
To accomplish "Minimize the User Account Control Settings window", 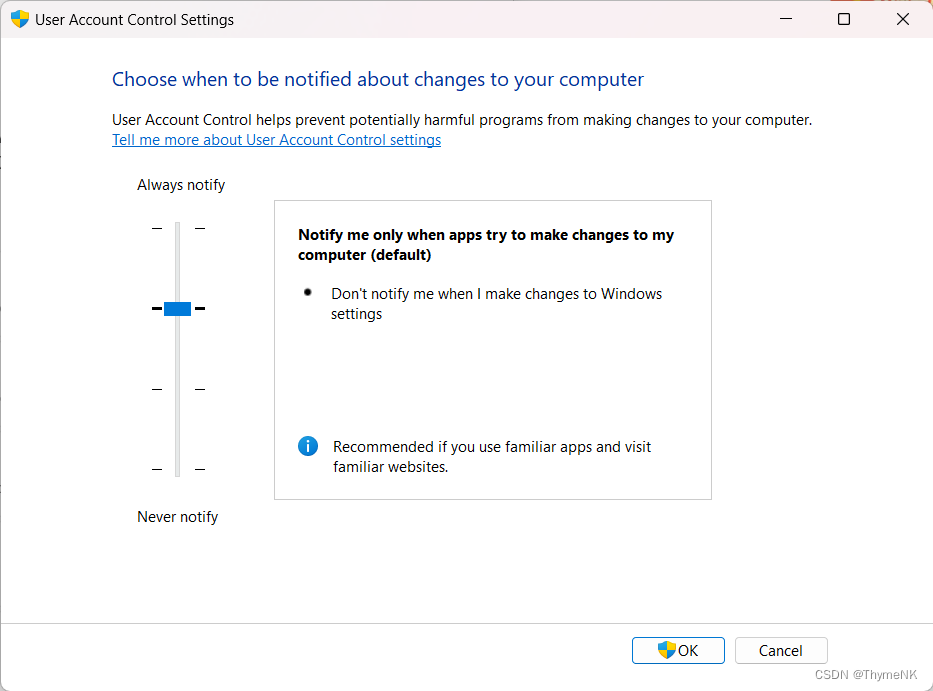I will point(786,19).
